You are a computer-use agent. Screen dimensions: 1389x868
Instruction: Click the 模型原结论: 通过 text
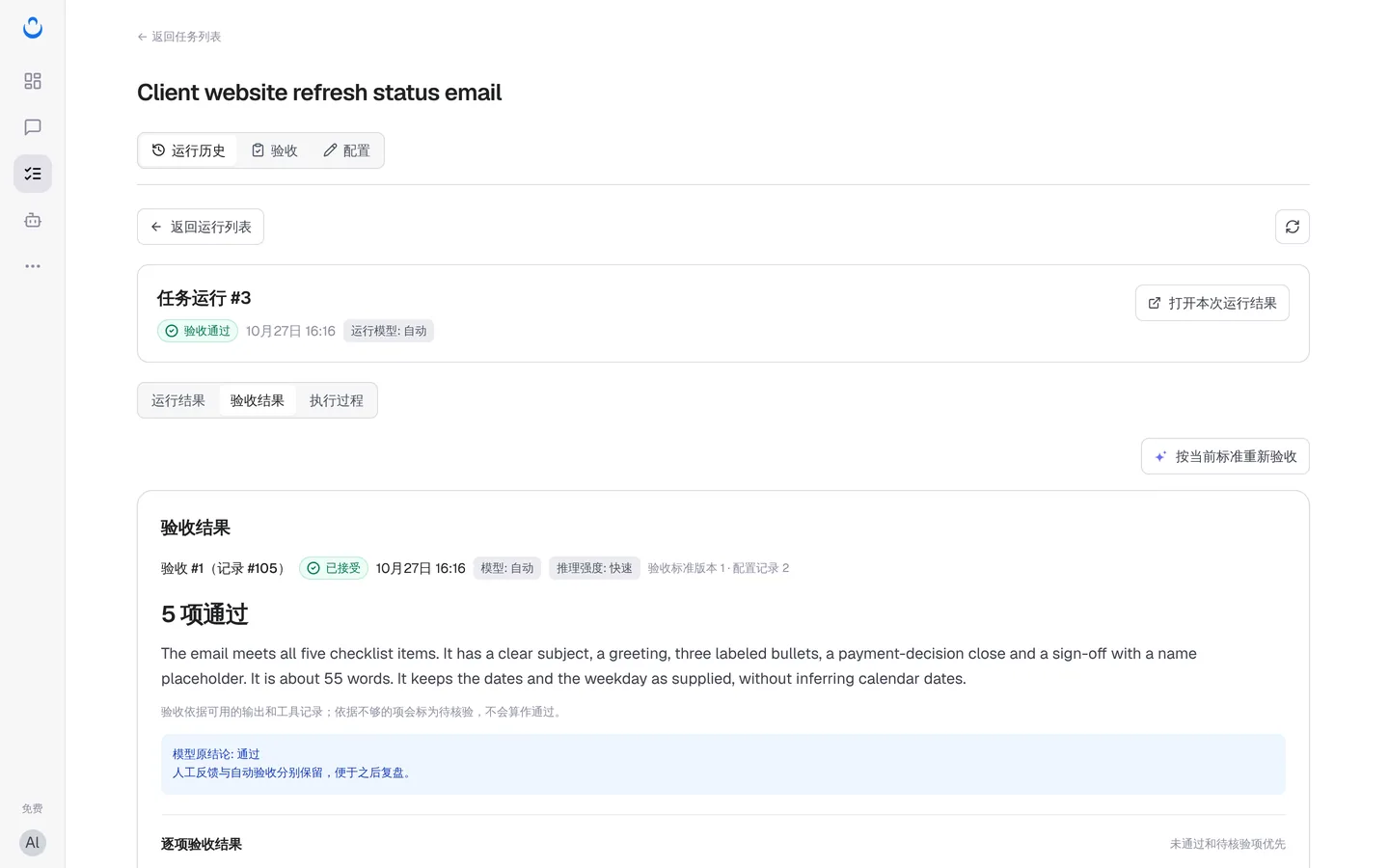[216, 754]
